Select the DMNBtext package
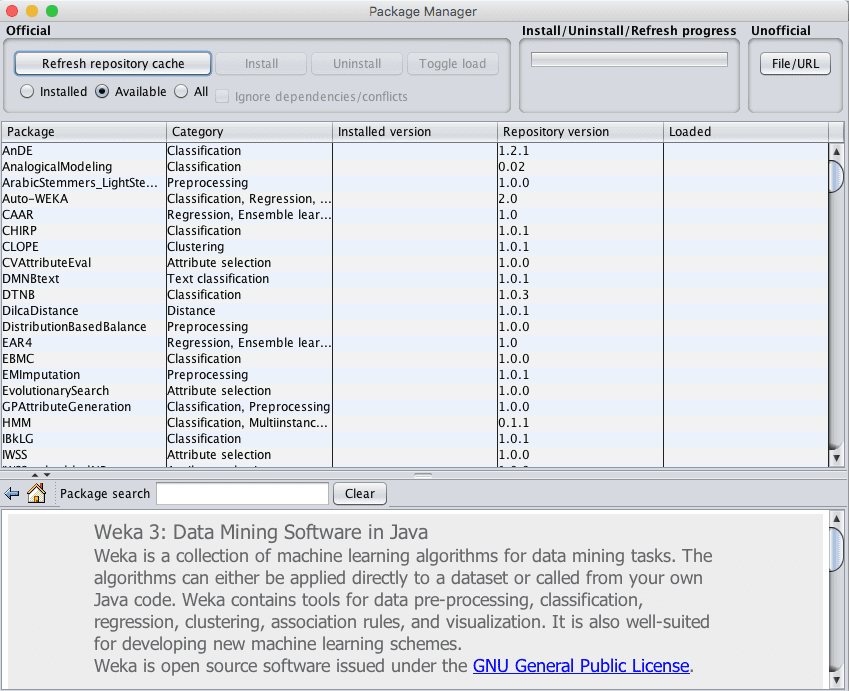 coord(415,278)
